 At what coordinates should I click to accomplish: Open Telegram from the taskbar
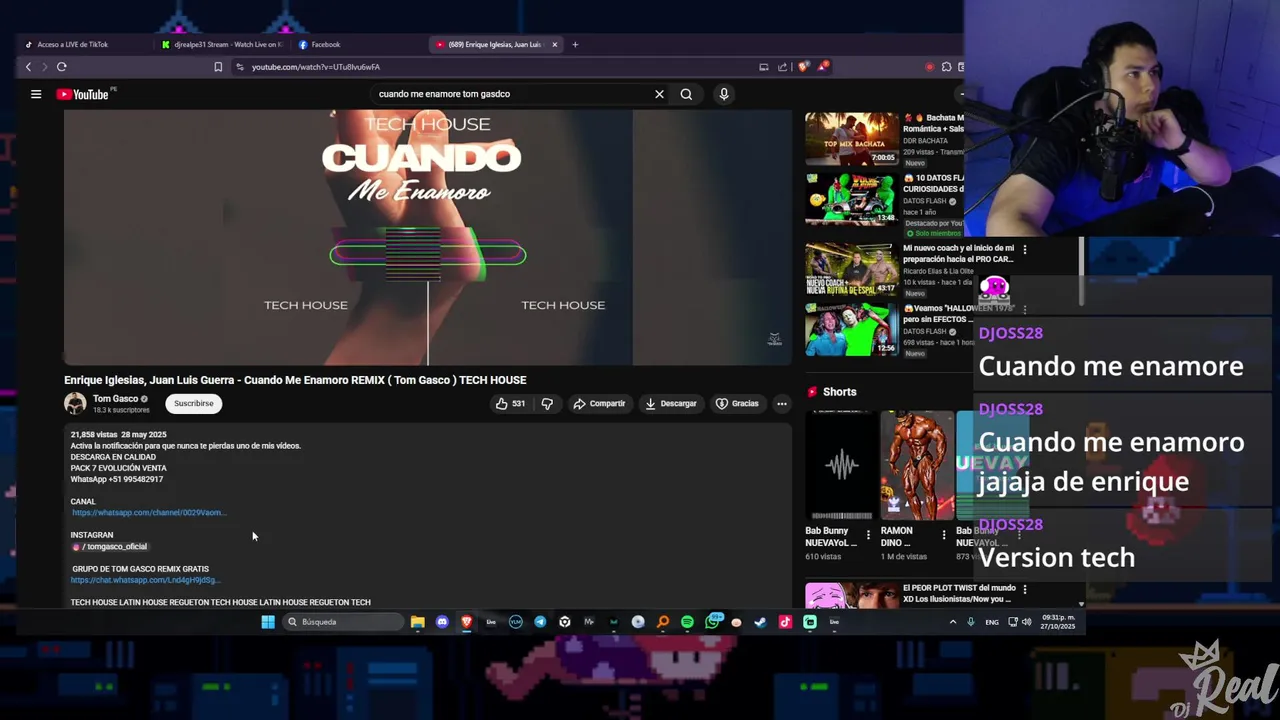[x=540, y=622]
